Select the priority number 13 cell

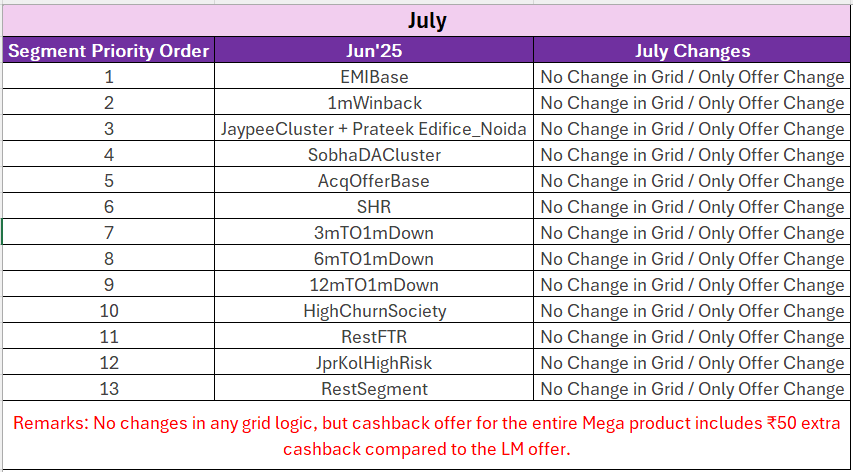click(109, 389)
